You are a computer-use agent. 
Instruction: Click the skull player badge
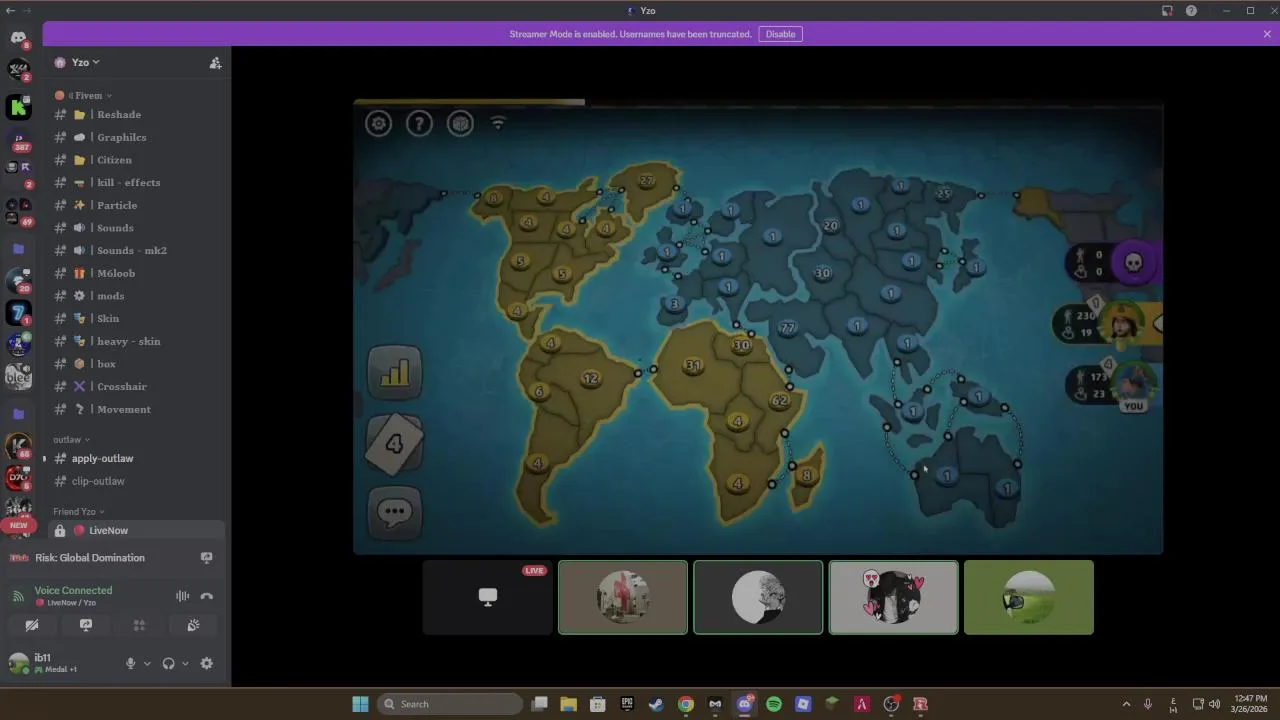tap(1134, 262)
